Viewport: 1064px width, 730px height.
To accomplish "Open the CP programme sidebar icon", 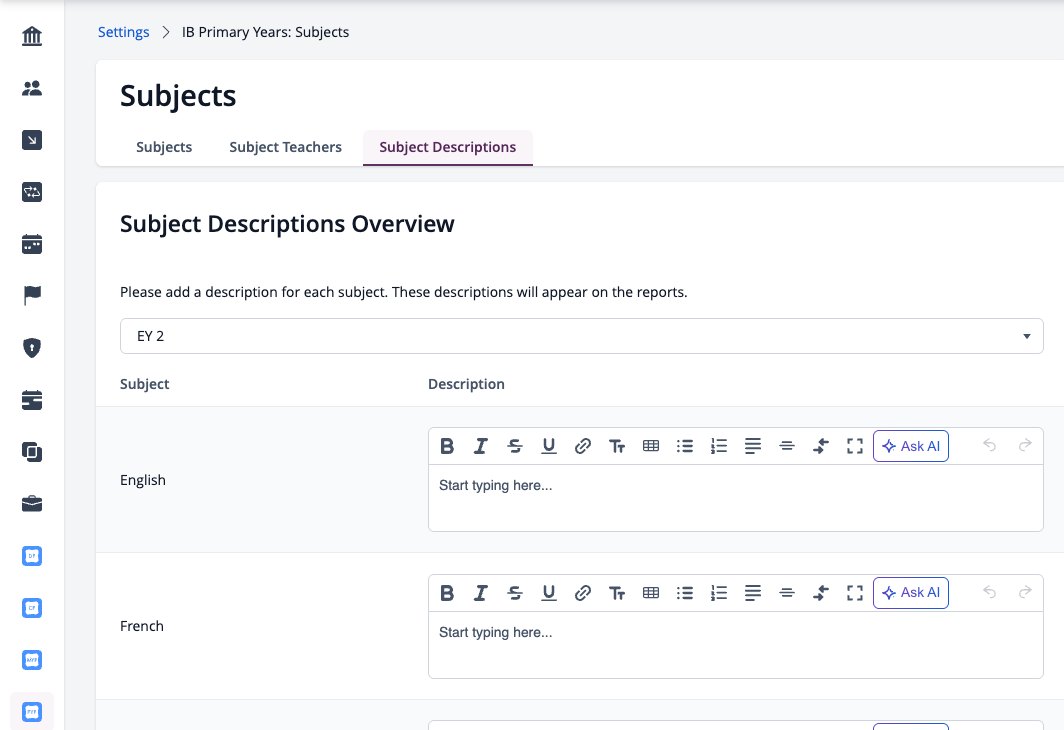I will 32,608.
